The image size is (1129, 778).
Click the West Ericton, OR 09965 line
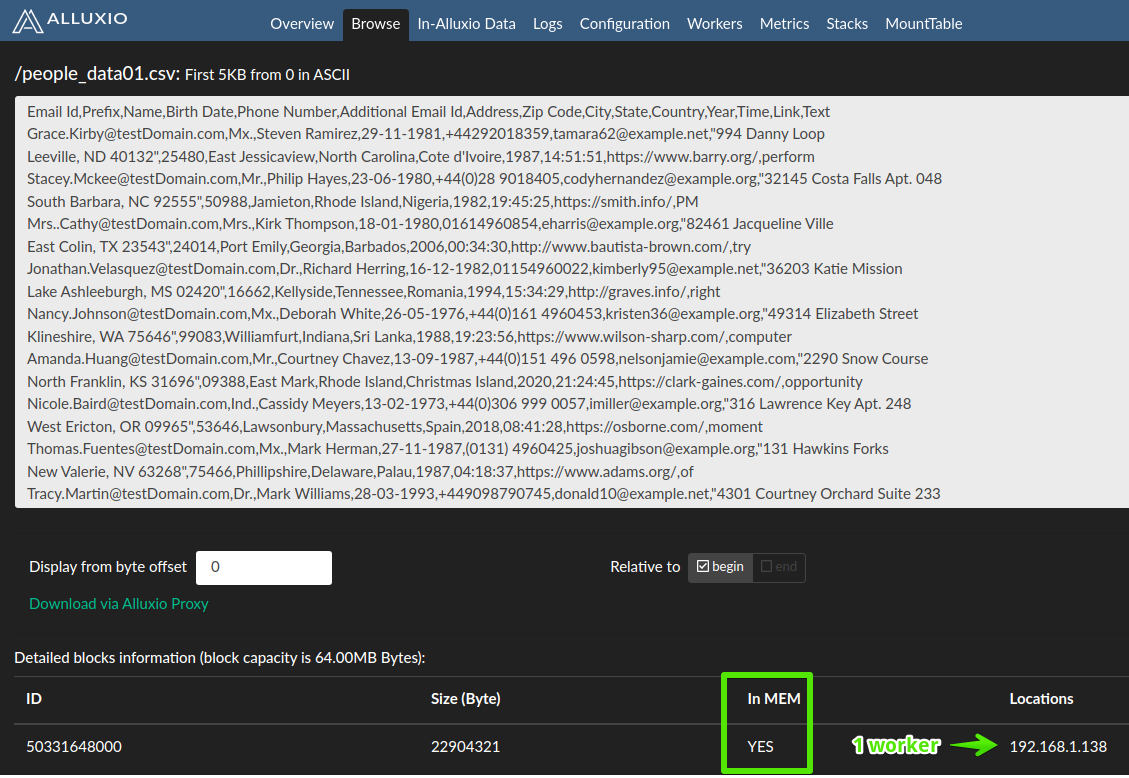395,427
